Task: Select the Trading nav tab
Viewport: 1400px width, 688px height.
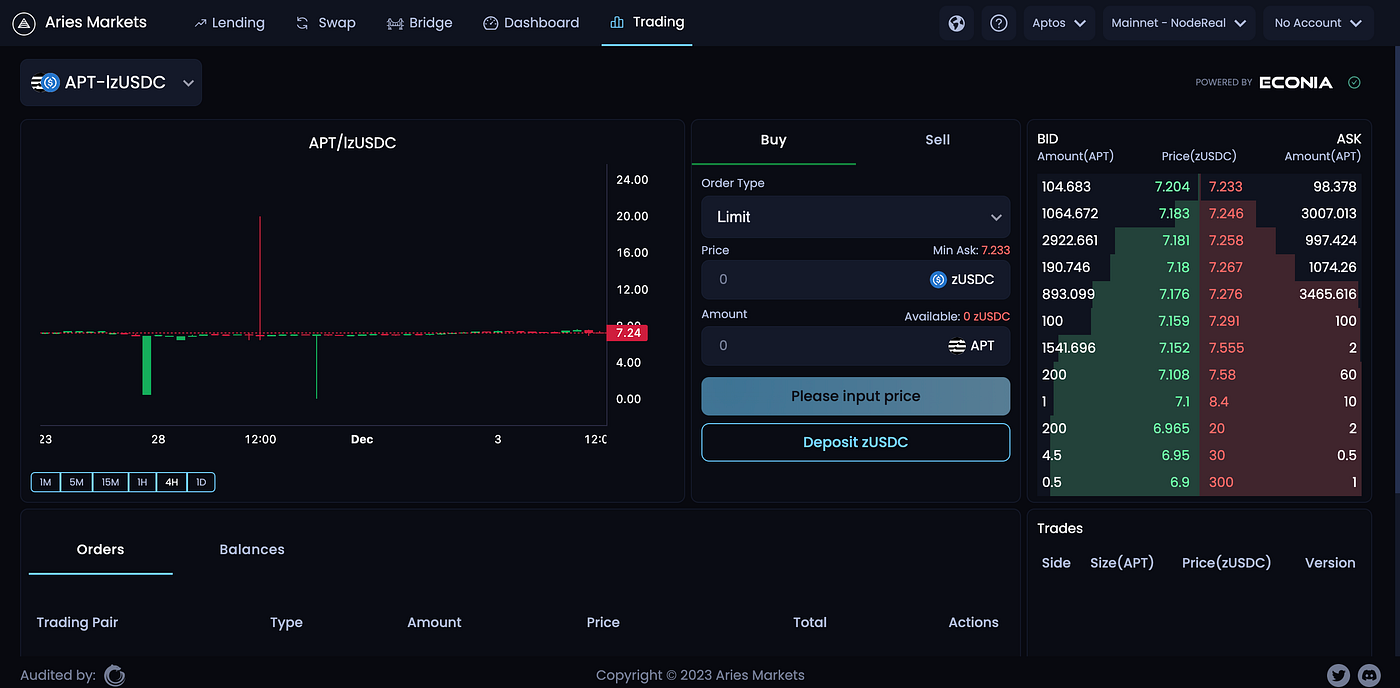Action: 647,22
